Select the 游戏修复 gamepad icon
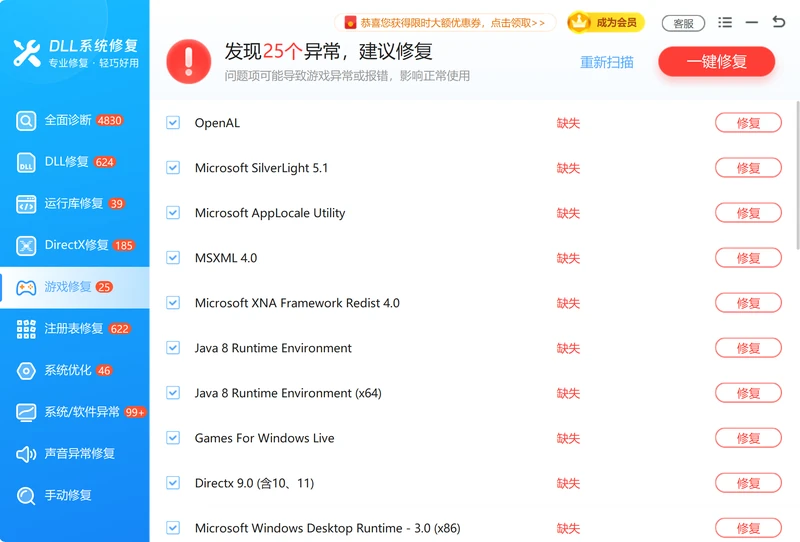Screen dimensions: 800x542 click(26, 287)
